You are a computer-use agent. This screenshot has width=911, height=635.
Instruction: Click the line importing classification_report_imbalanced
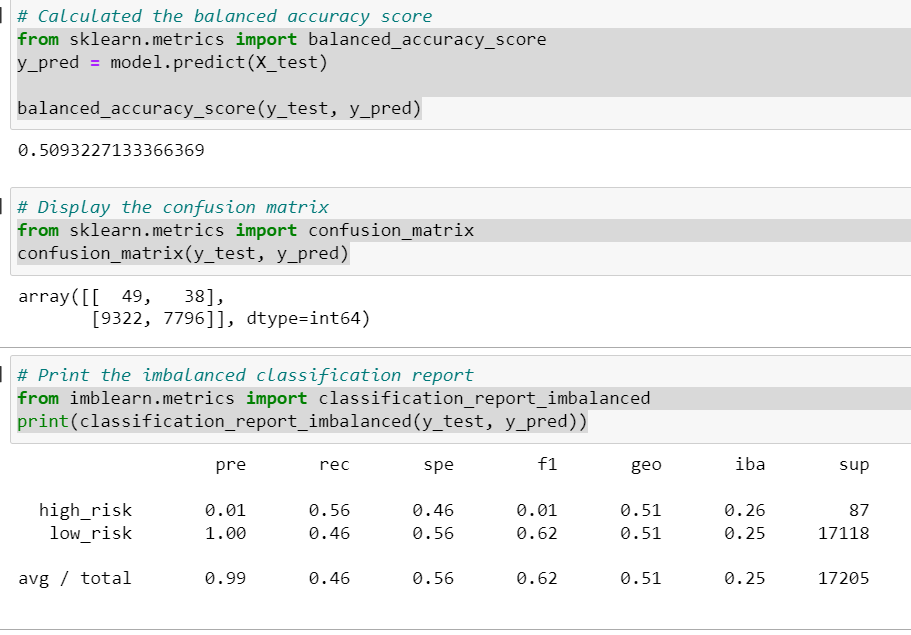pos(333,399)
